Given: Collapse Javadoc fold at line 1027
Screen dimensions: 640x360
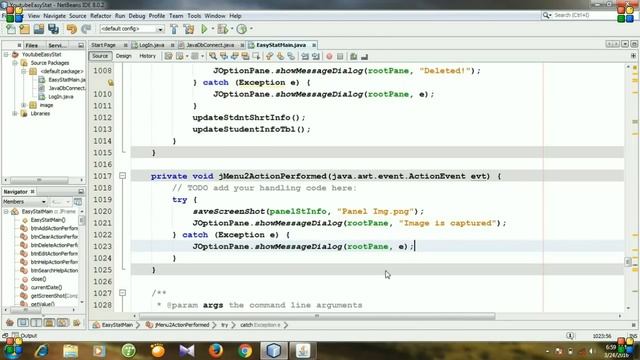Looking at the screenshot, I should pos(122,293).
